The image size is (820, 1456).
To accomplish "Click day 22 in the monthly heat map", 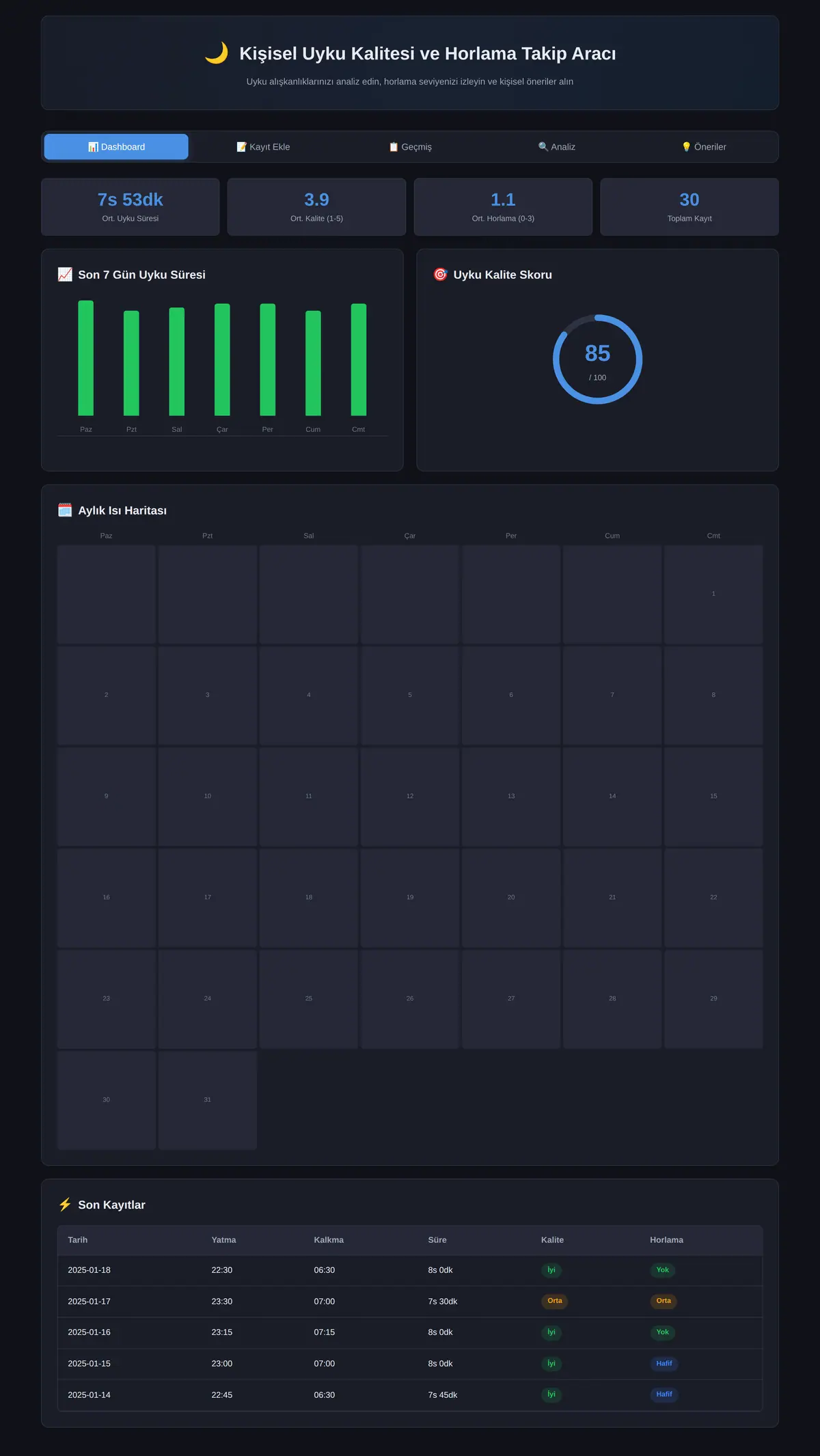I will click(713, 898).
